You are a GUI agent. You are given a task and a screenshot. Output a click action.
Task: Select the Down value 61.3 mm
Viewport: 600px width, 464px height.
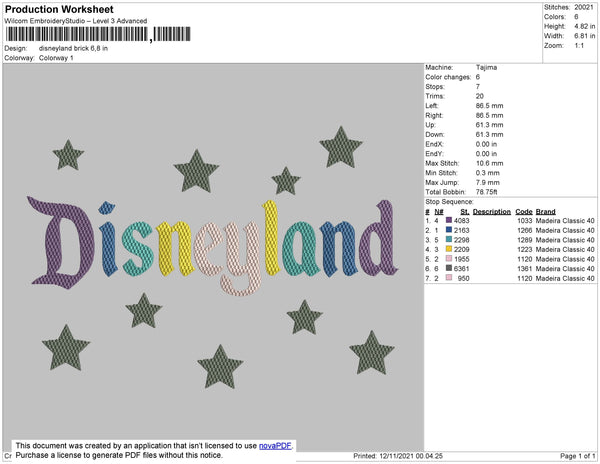(489, 134)
